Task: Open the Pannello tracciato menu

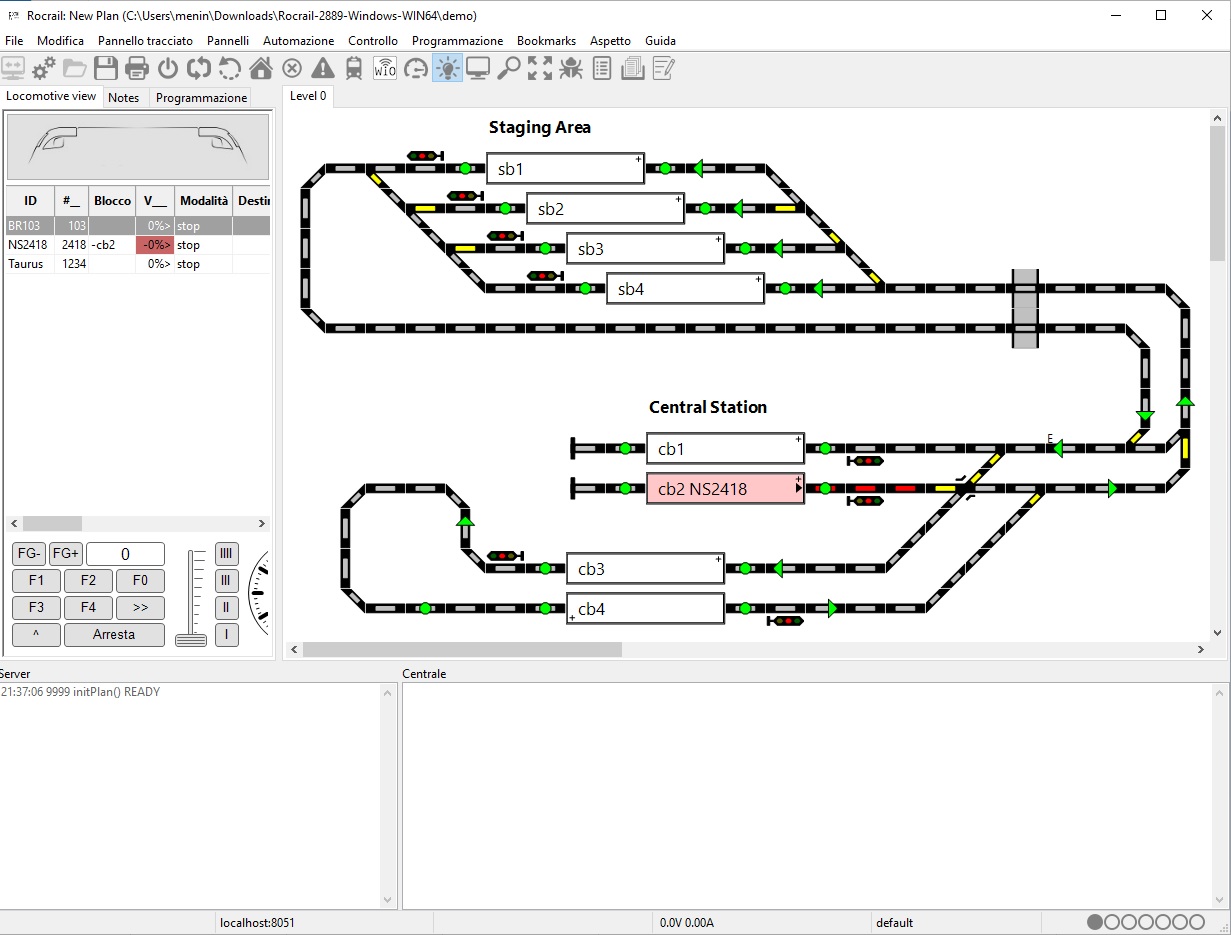Action: click(145, 41)
